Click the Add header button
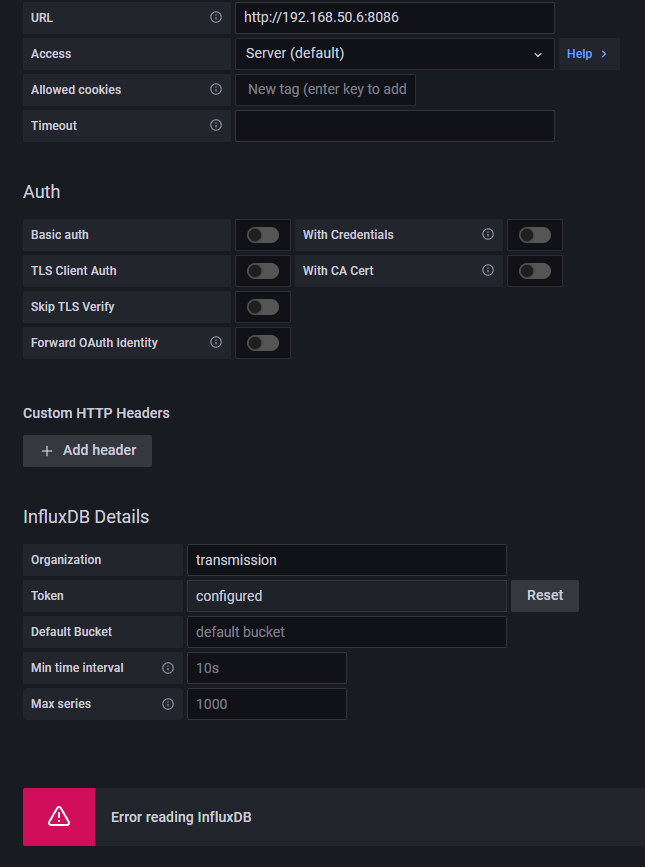The height and width of the screenshot is (867, 645). (87, 451)
